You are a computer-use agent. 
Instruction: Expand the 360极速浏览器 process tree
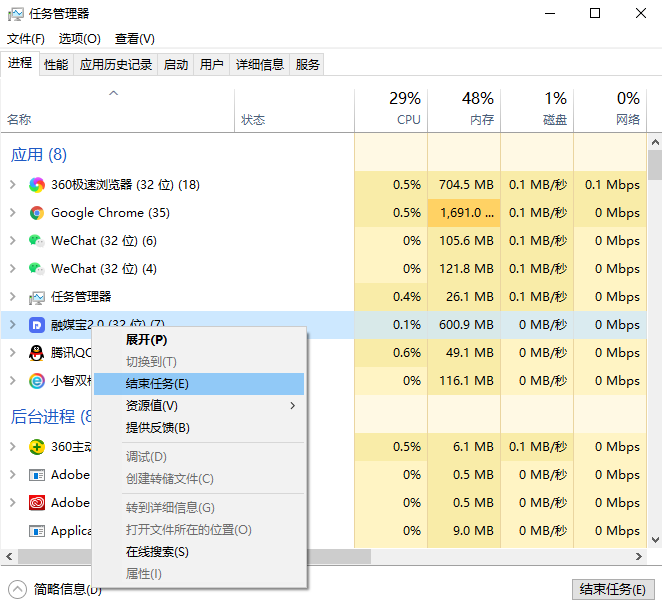click(x=12, y=185)
